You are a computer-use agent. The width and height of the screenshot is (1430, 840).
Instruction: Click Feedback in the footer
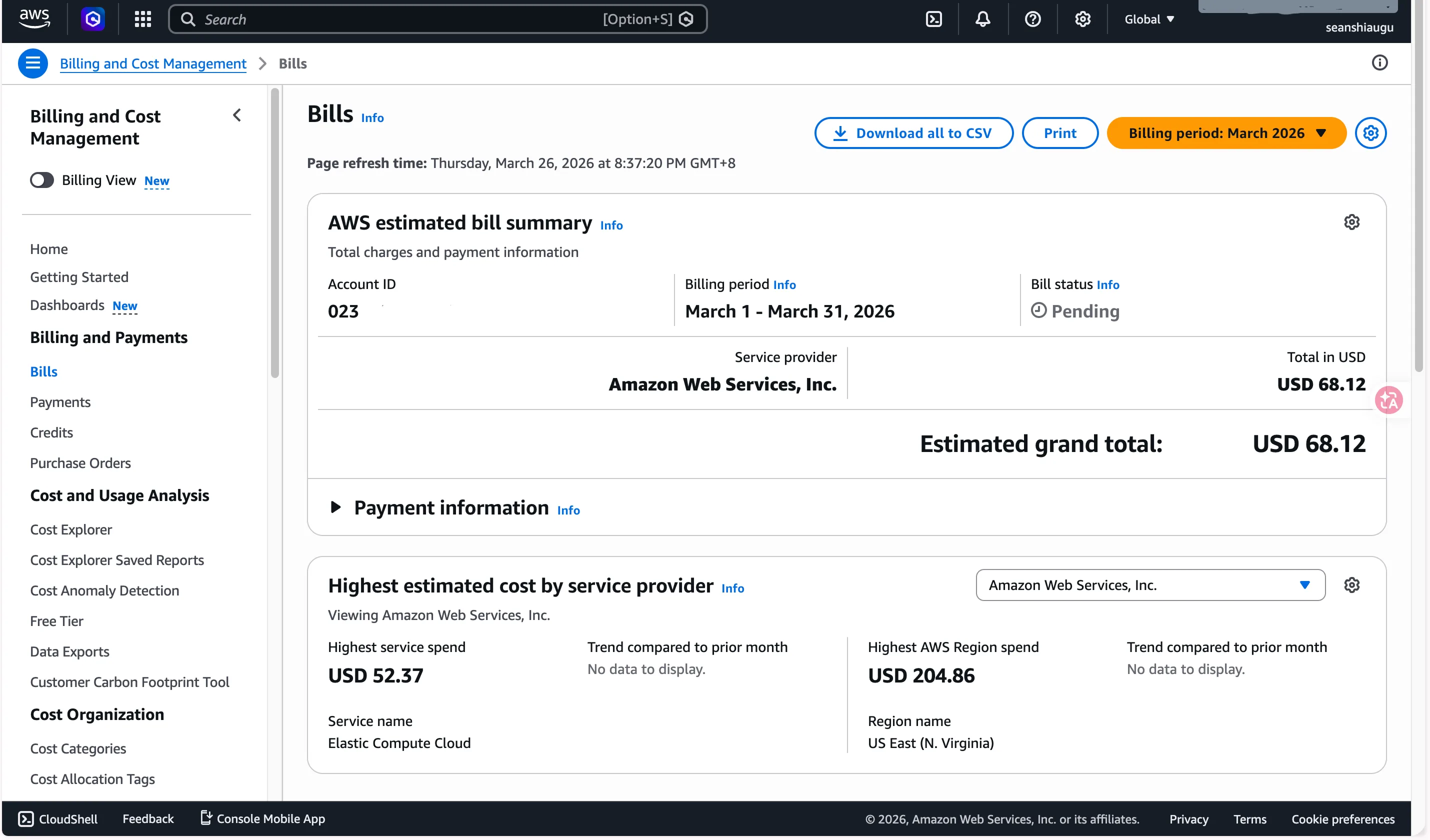point(148,819)
